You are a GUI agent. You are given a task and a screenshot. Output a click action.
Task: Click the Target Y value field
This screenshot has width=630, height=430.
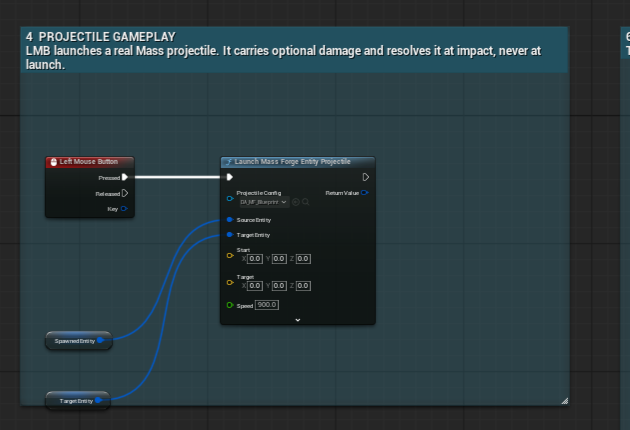(x=279, y=286)
